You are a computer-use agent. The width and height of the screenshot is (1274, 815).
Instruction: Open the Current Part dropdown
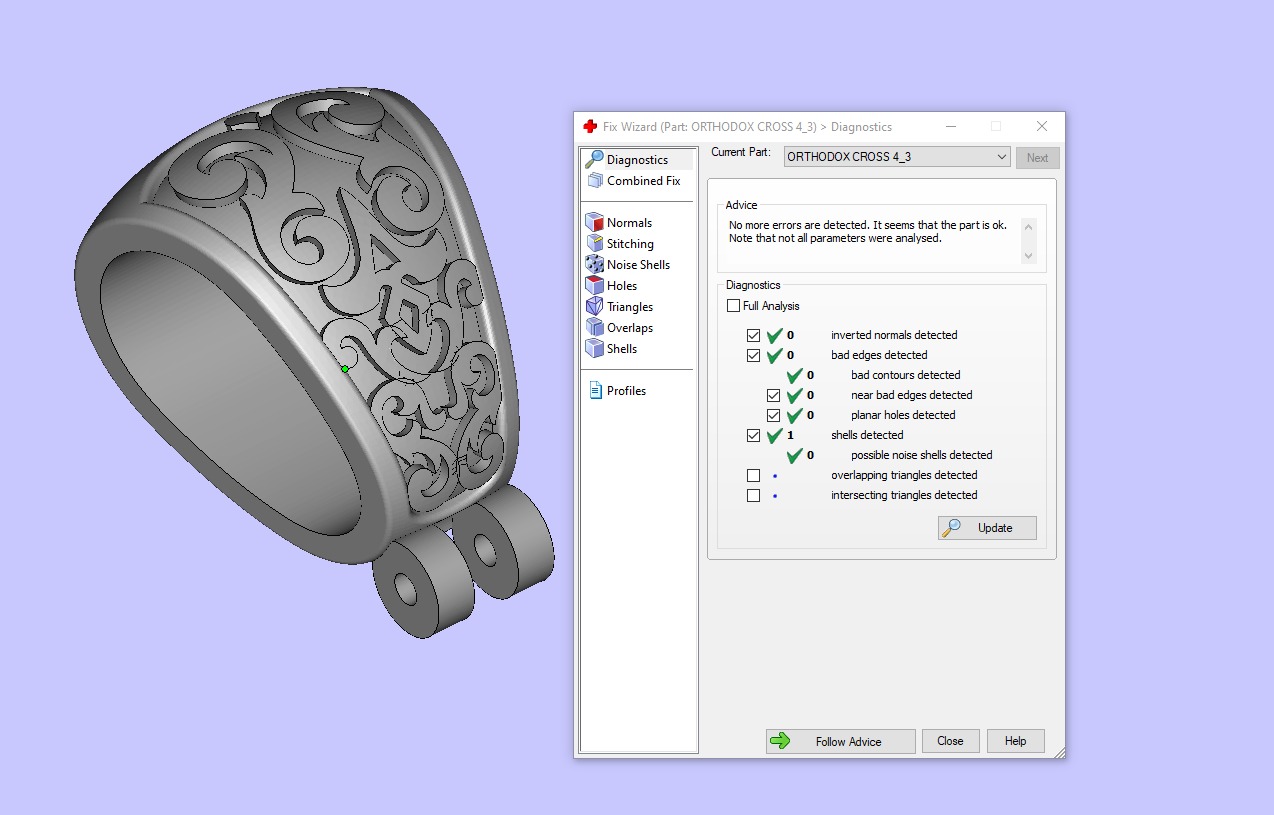[897, 157]
